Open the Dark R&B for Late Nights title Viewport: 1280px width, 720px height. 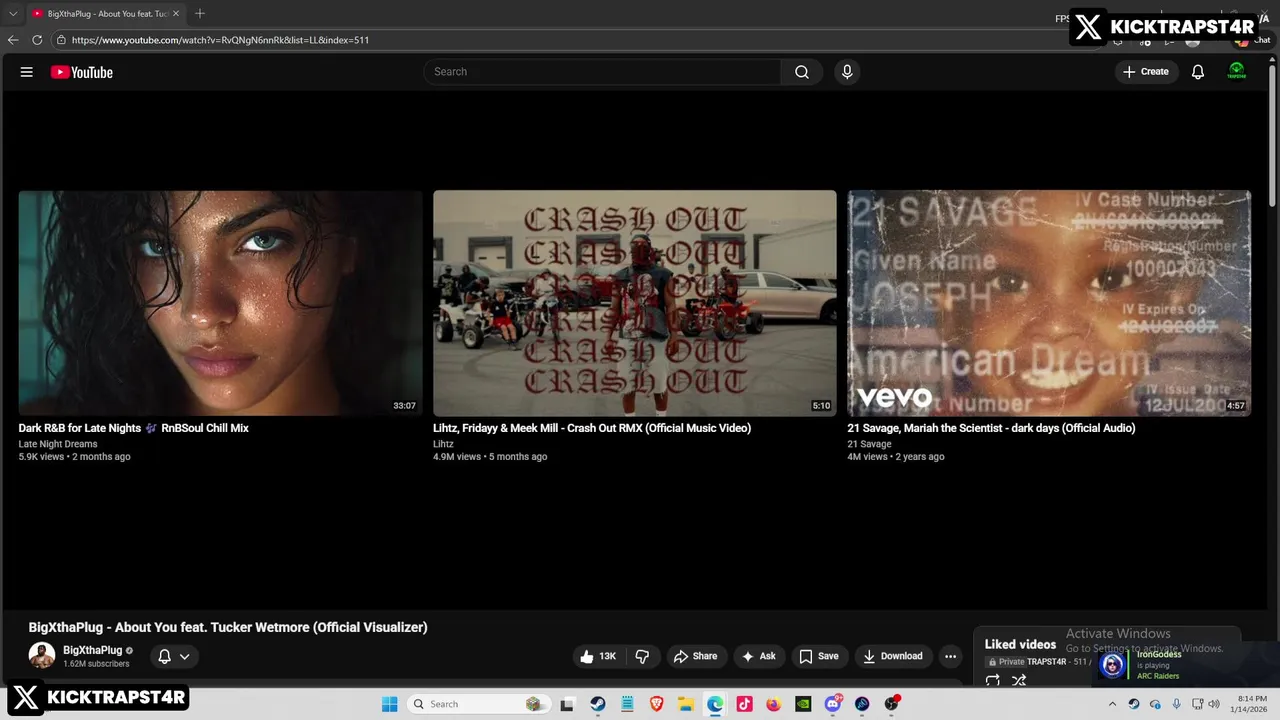tap(133, 428)
